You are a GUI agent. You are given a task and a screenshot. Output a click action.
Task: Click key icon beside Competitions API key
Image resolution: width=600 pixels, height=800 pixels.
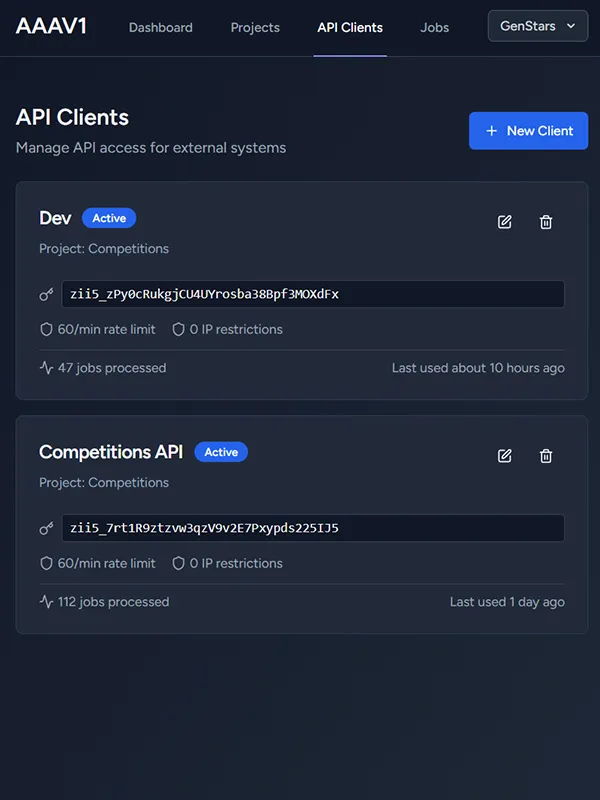(x=46, y=528)
